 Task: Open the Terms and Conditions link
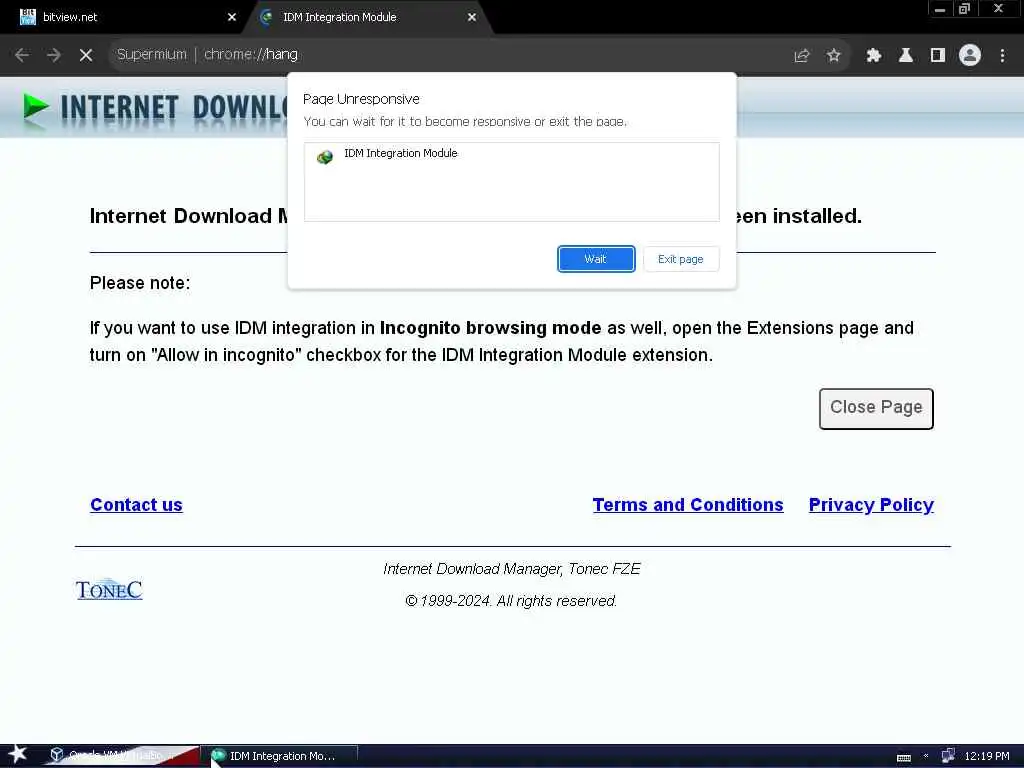click(688, 505)
